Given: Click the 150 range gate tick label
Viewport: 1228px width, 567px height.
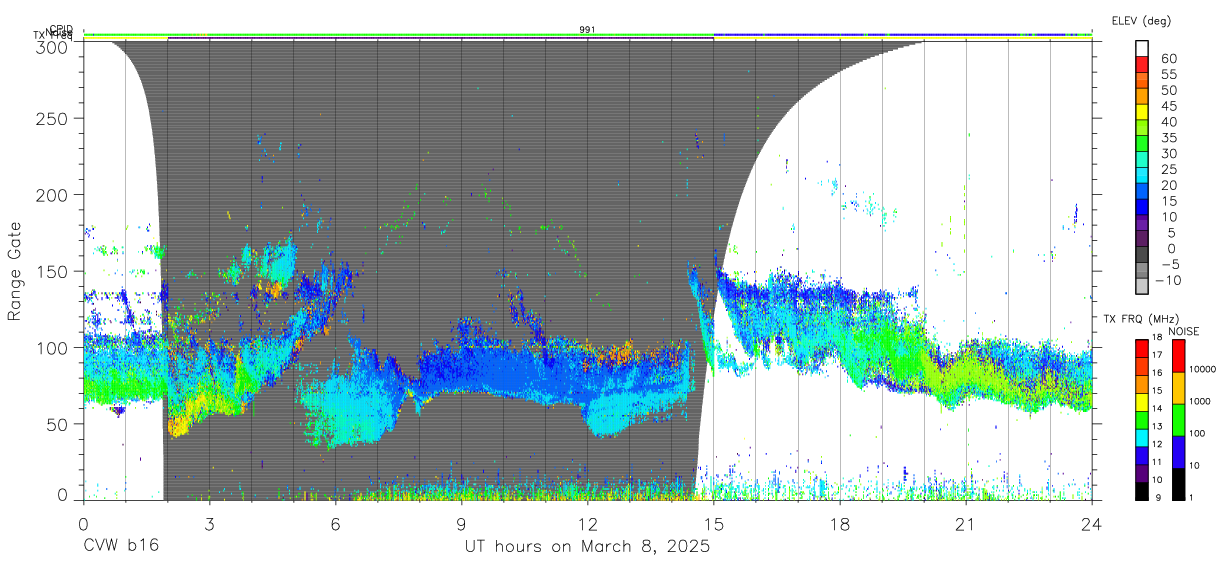Looking at the screenshot, I should tap(54, 271).
